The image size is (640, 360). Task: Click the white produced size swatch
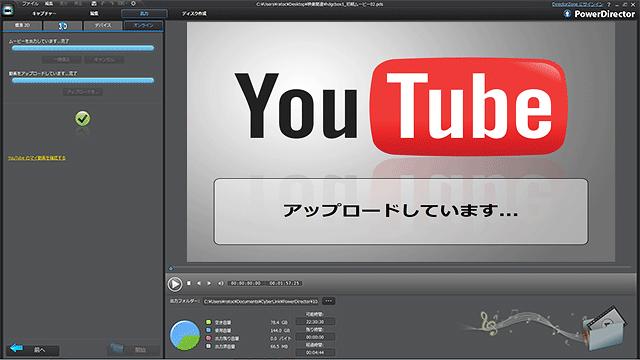209,346
